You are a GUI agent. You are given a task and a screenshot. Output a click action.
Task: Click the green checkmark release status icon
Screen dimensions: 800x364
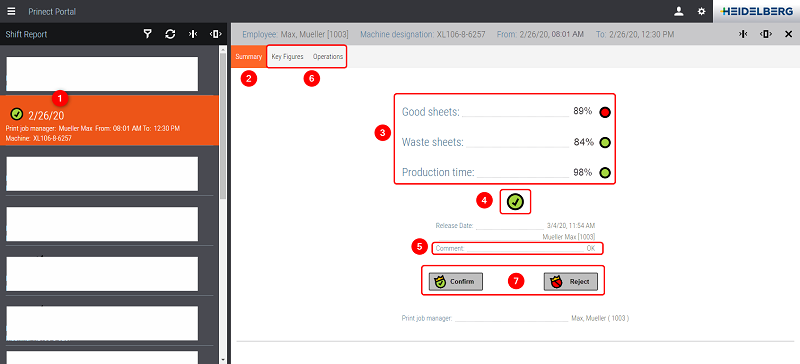[x=515, y=202]
